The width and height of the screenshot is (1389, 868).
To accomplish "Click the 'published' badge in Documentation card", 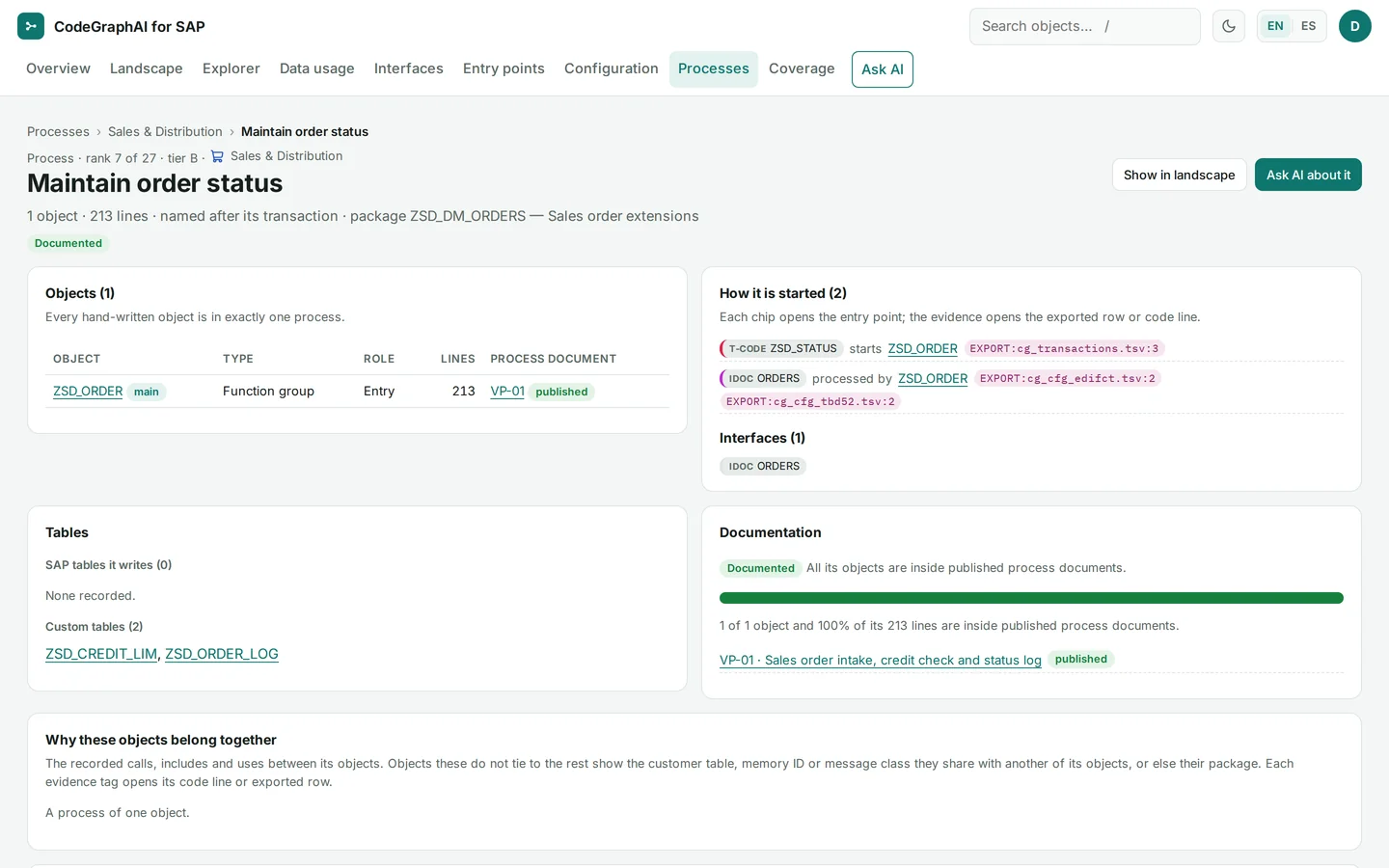I will (1081, 660).
